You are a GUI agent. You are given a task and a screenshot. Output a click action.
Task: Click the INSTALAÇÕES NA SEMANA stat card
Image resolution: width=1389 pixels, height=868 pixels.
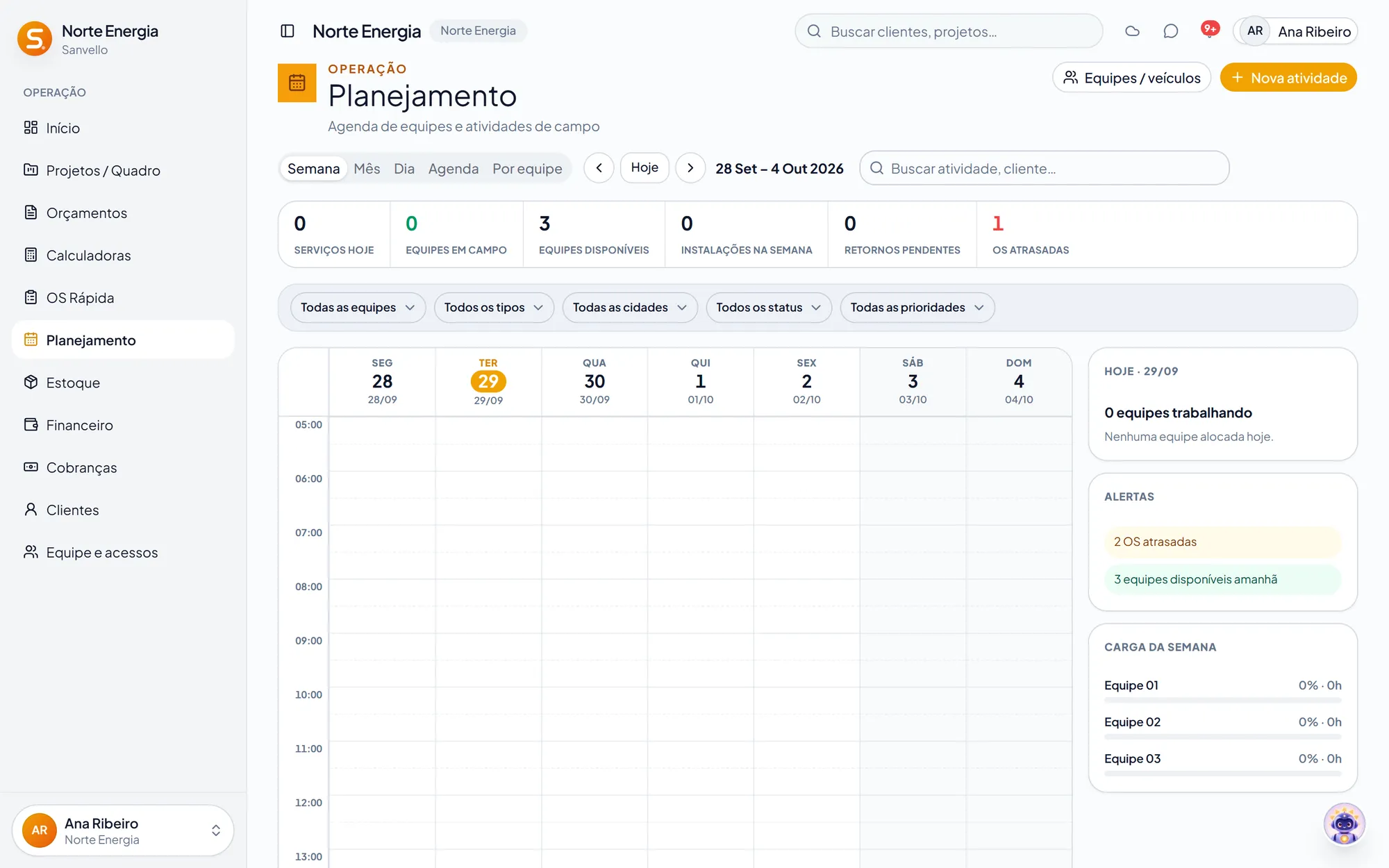click(x=747, y=235)
